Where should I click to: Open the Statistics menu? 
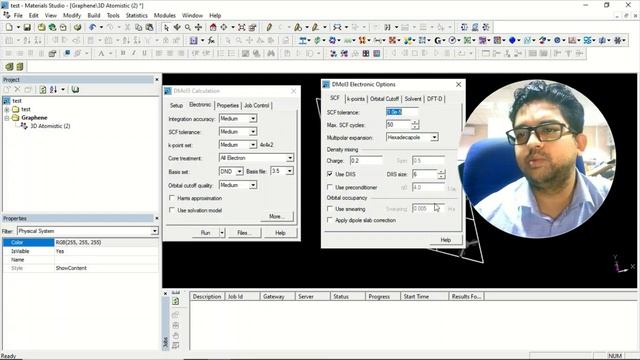[136, 16]
